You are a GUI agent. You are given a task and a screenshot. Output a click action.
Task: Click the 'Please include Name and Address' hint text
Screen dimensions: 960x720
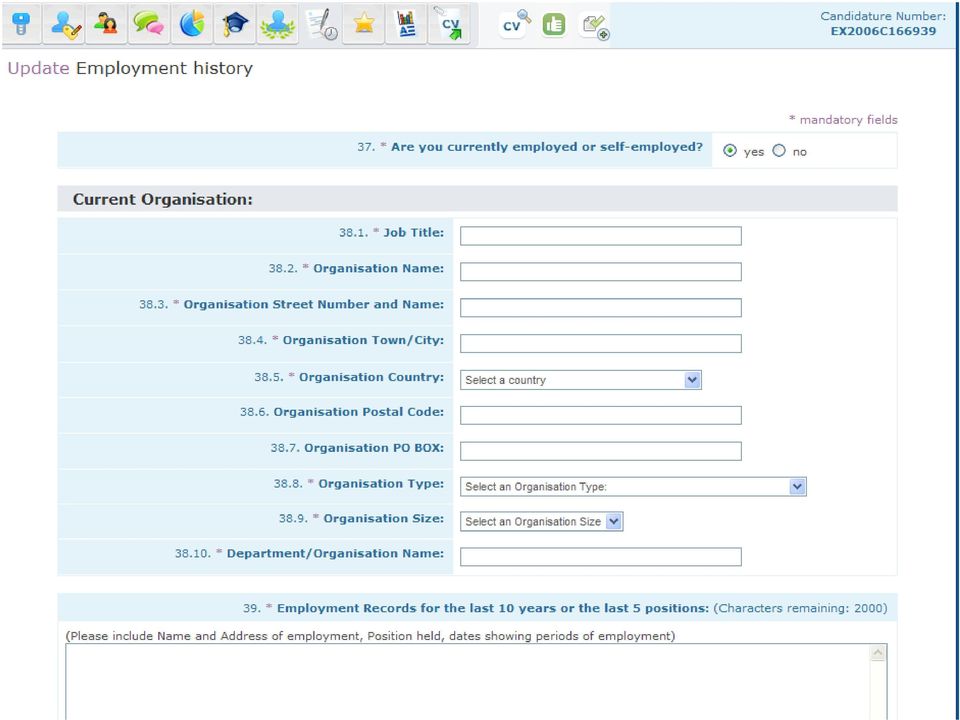coord(370,636)
